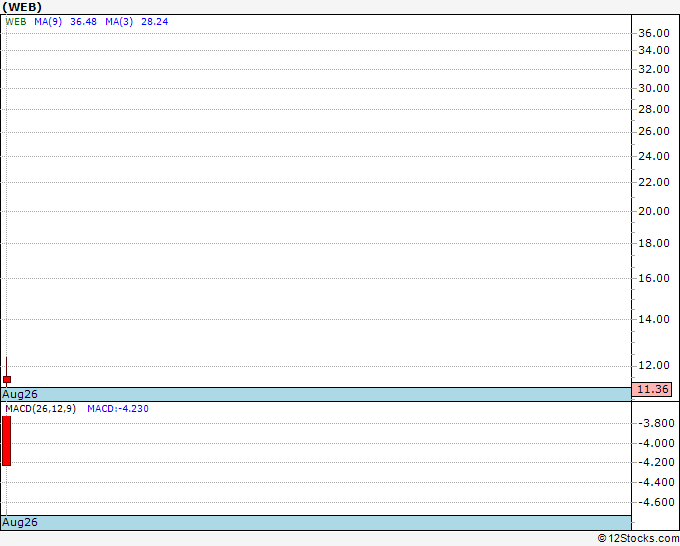Viewport: 680px width, 546px height.
Task: Click the red WEB candlestick body
Action: pyautogui.click(x=7, y=379)
